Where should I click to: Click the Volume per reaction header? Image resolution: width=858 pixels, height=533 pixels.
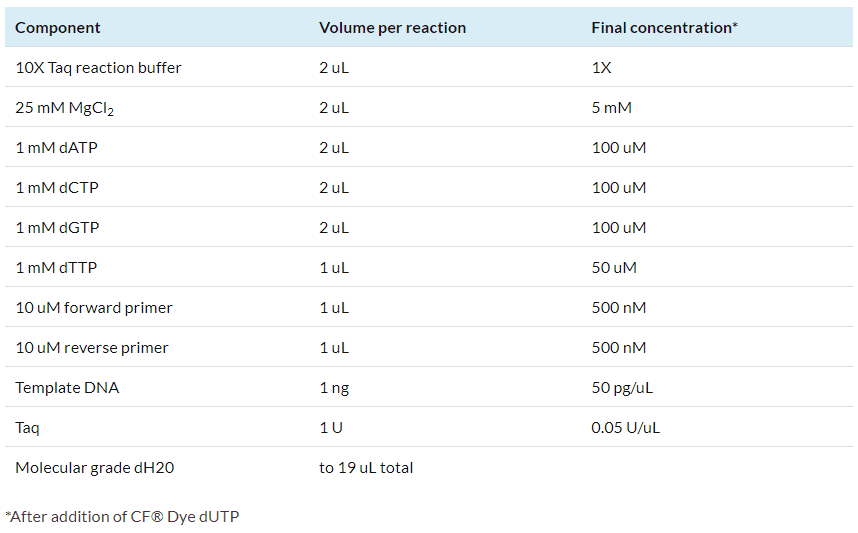(x=392, y=28)
